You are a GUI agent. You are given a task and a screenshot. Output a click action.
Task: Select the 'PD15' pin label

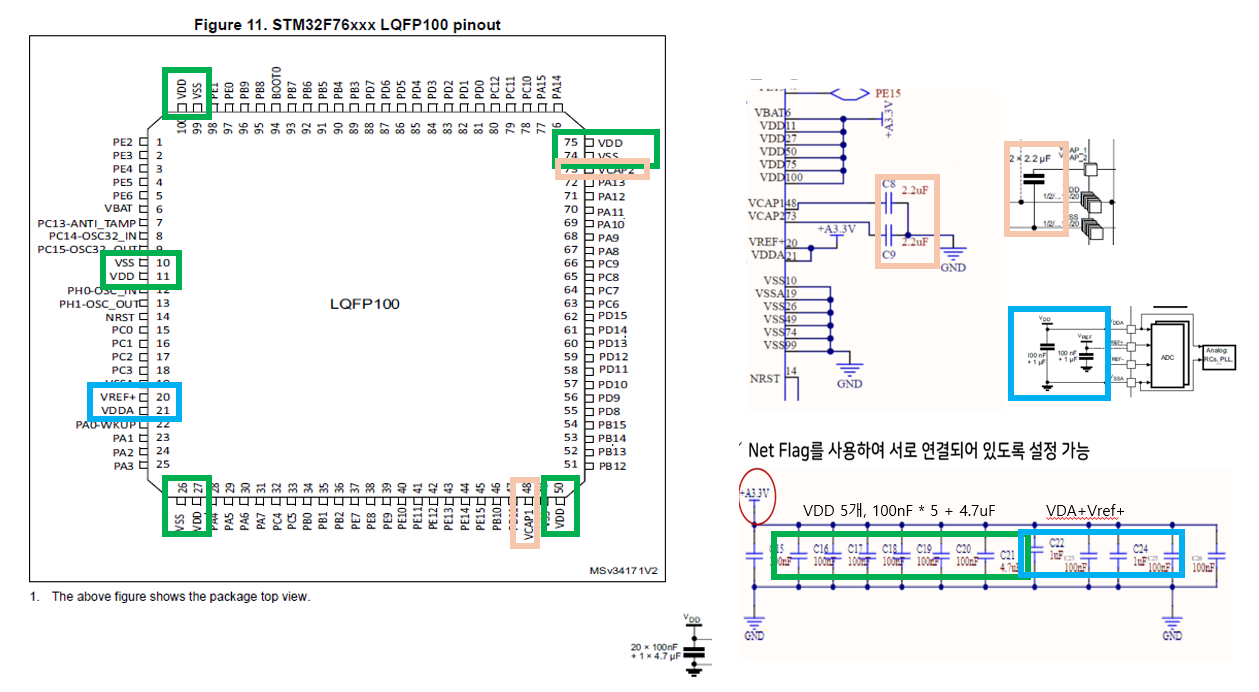tap(612, 316)
